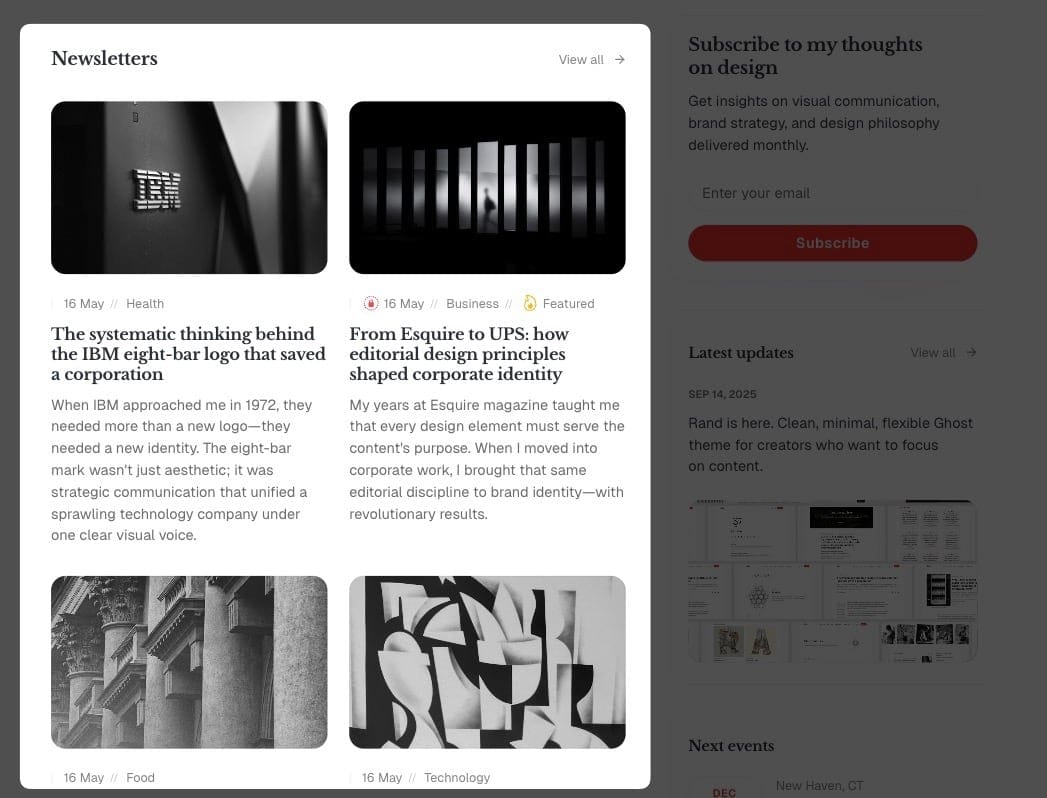The width and height of the screenshot is (1047, 798).
Task: Click the red lock icon before 16 May
Action: tap(371, 303)
